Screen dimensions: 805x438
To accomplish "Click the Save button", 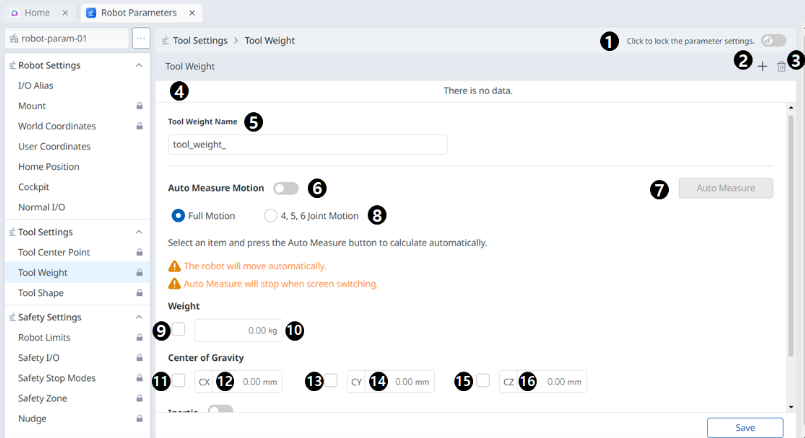I will tap(744, 427).
